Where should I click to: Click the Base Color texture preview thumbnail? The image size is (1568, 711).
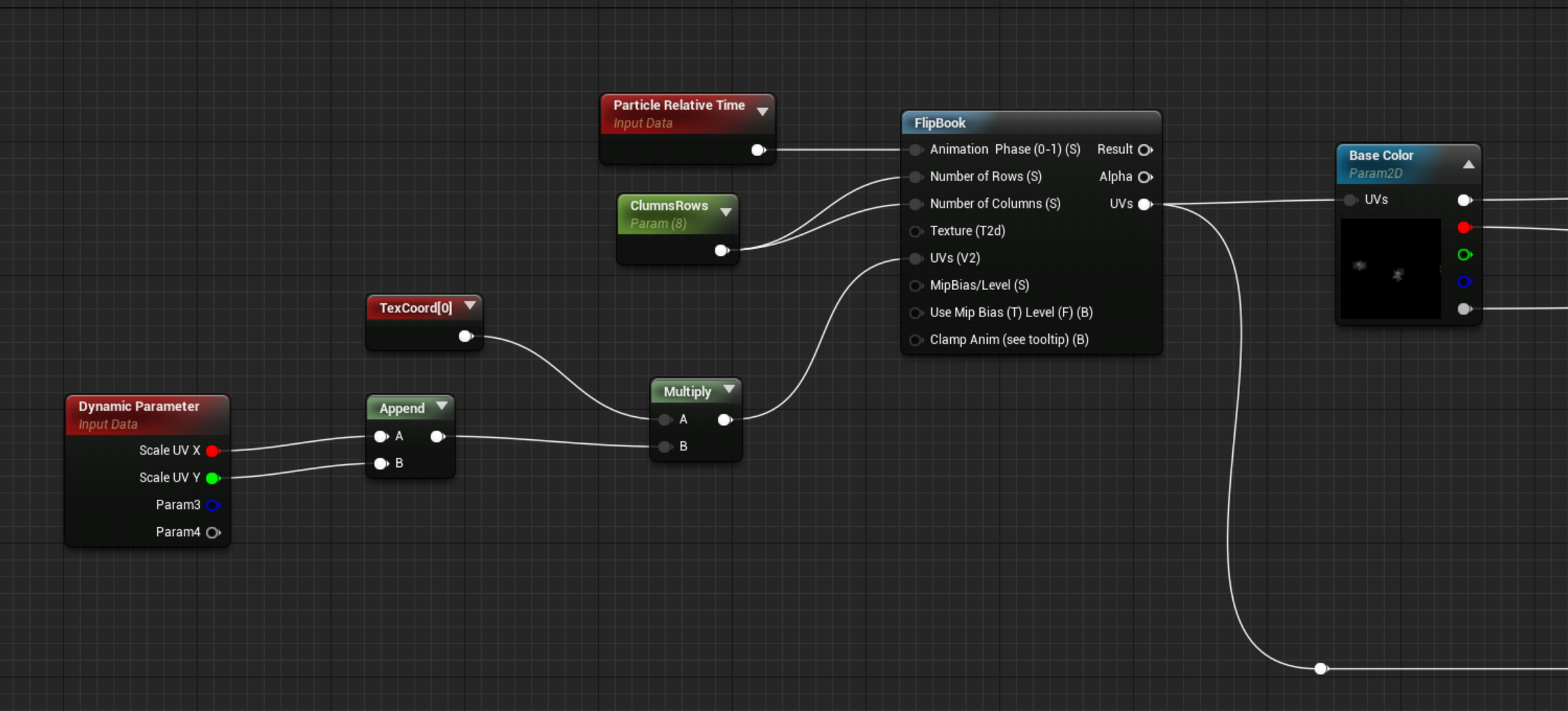click(1390, 269)
